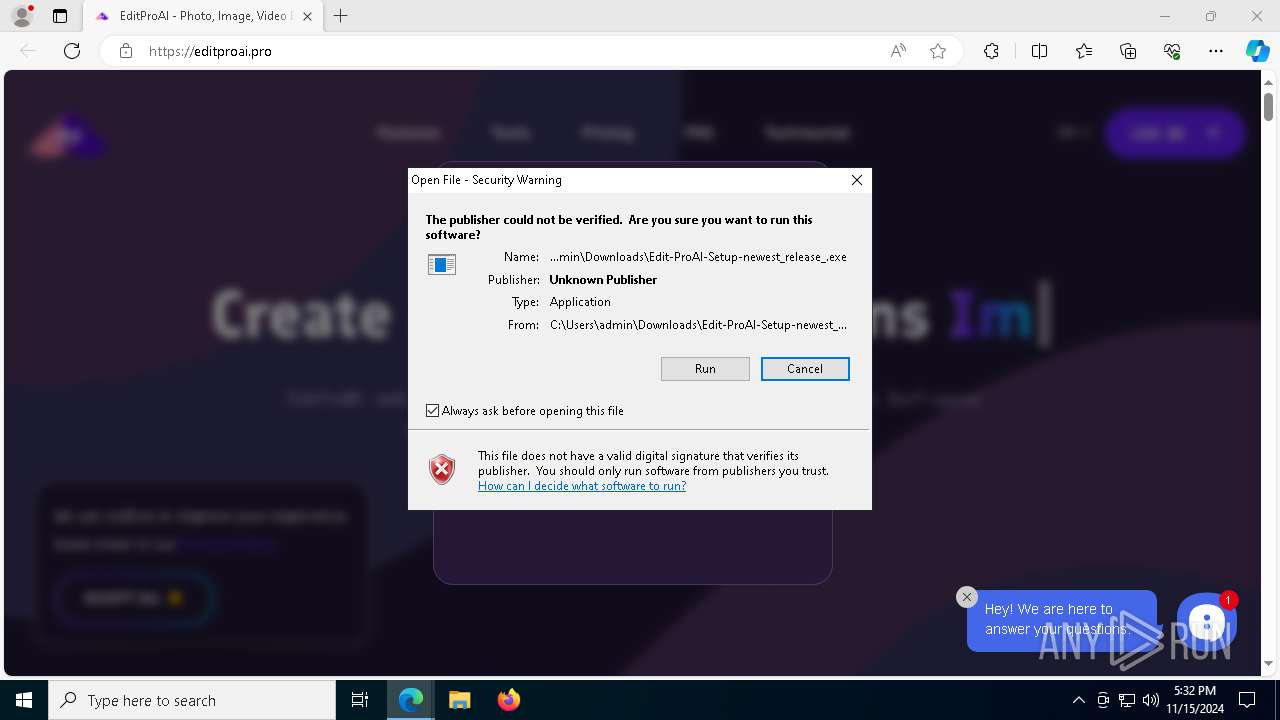This screenshot has width=1280, height=720.
Task: Dismiss the chat greeting bubble with its X
Action: (966, 597)
